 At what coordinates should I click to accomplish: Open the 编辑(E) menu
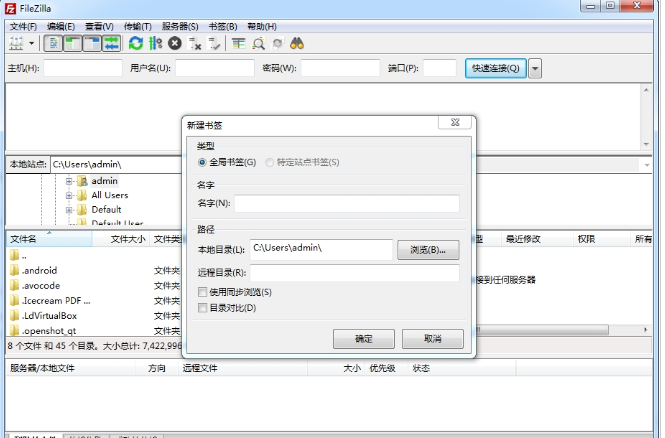point(61,27)
